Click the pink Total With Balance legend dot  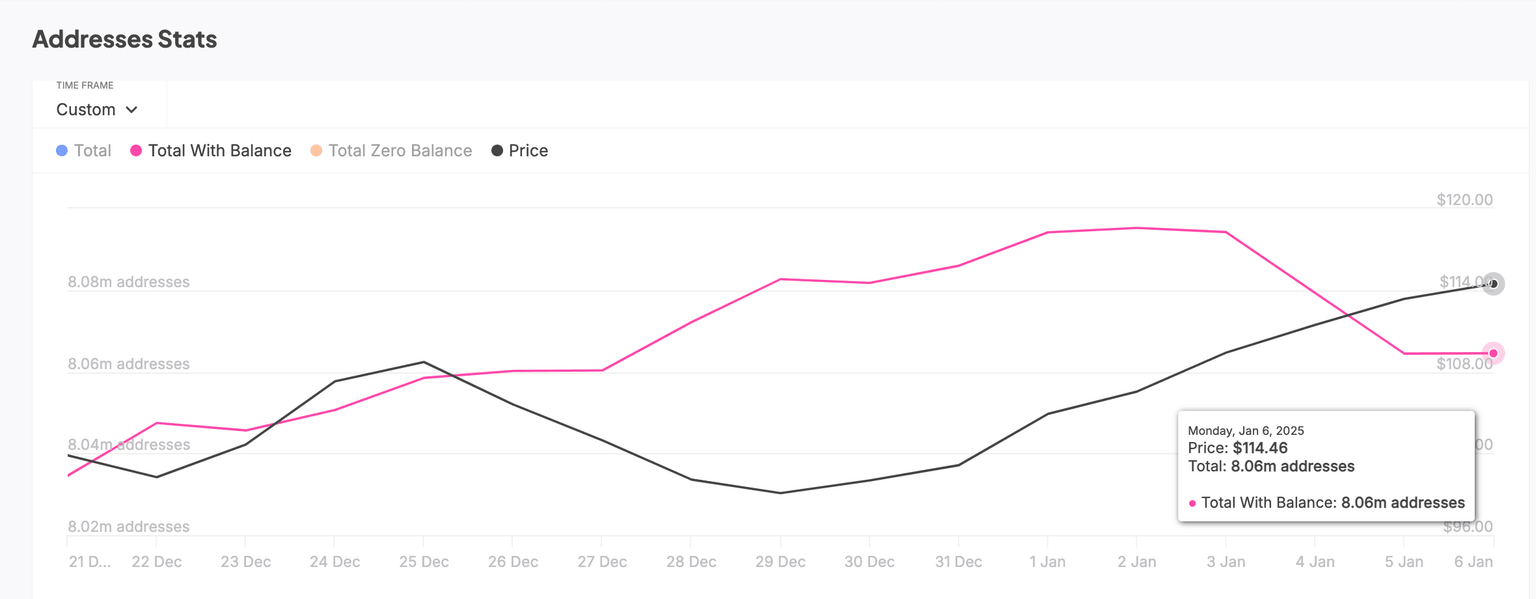coord(136,151)
